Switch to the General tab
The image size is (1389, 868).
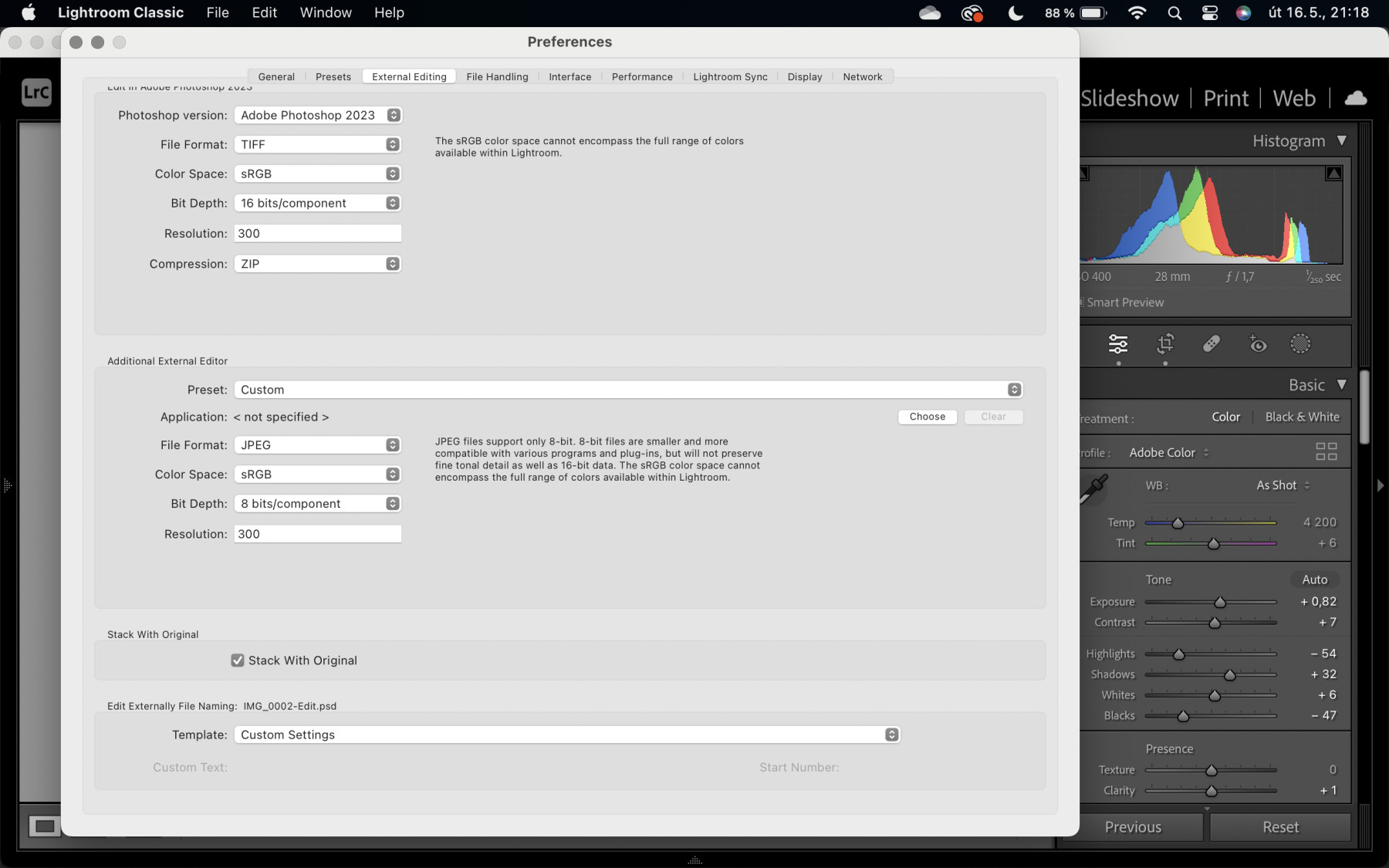click(276, 76)
